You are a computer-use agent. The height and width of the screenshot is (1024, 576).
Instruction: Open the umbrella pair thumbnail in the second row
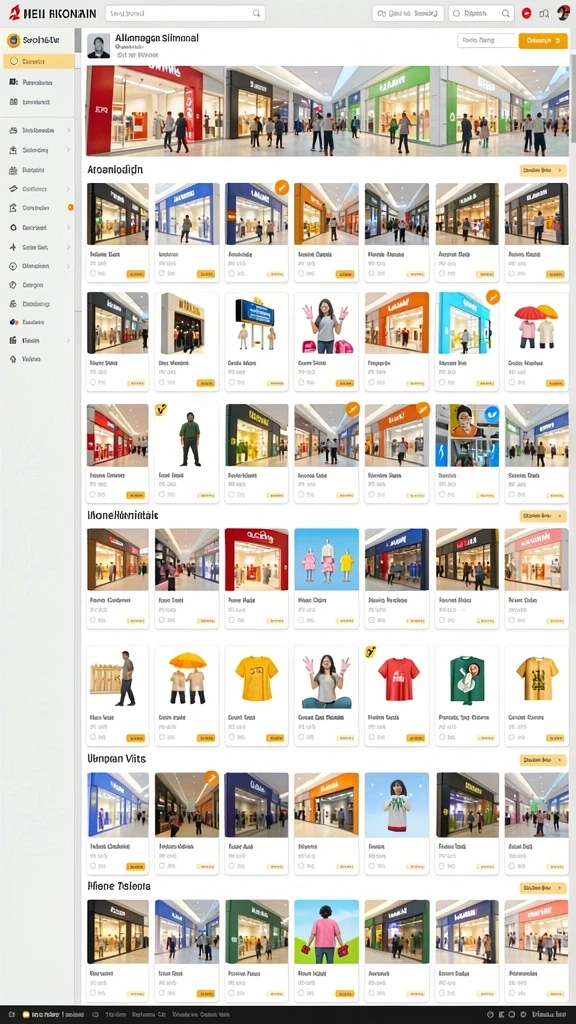(537, 323)
